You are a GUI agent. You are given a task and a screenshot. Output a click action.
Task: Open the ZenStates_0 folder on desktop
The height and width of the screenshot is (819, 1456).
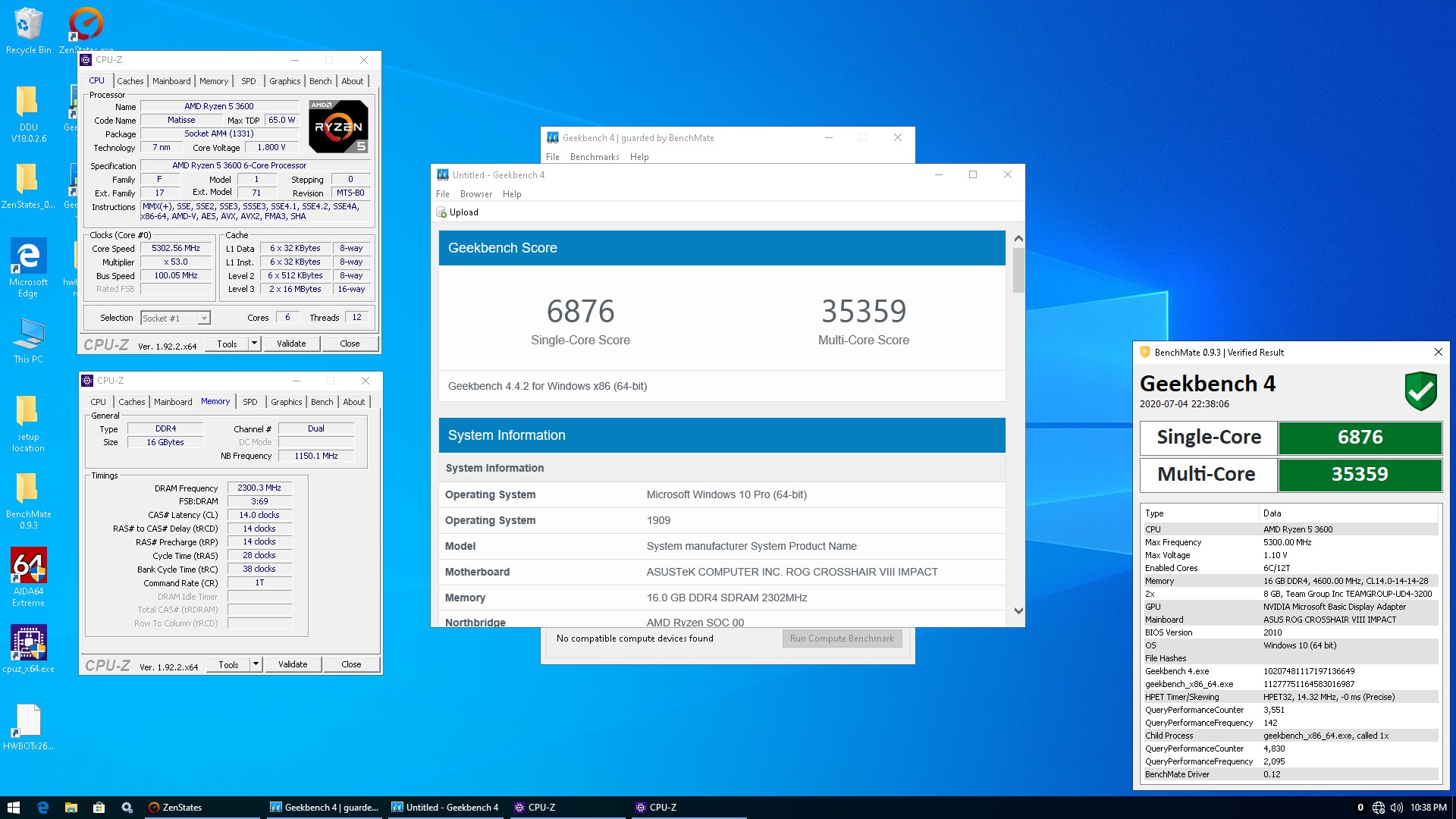tap(28, 186)
